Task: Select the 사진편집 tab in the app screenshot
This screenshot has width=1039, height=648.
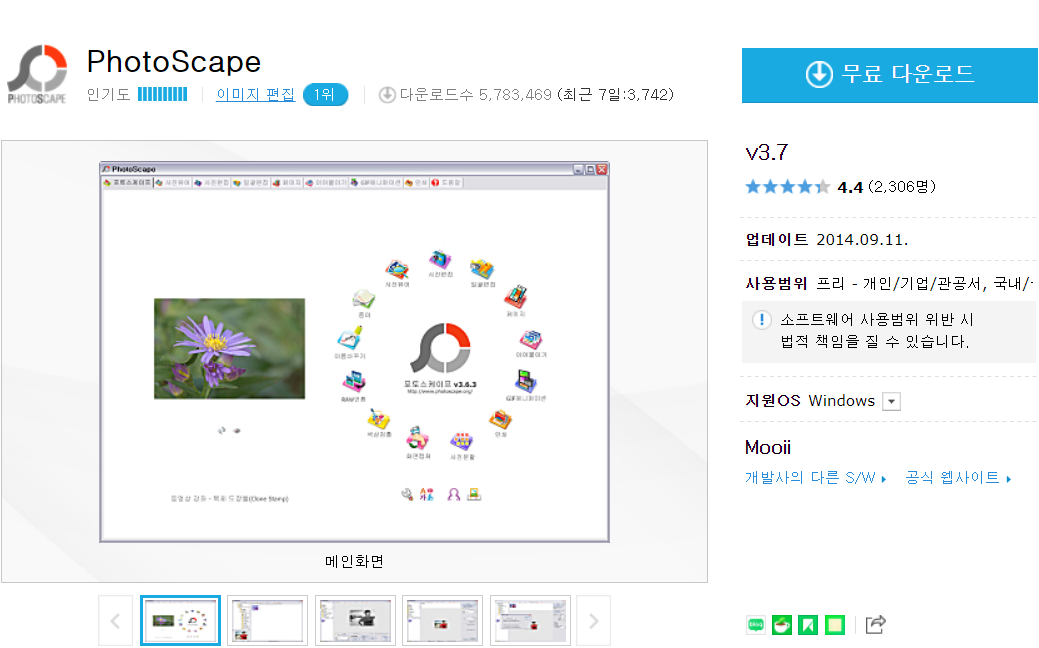Action: [x=211, y=182]
